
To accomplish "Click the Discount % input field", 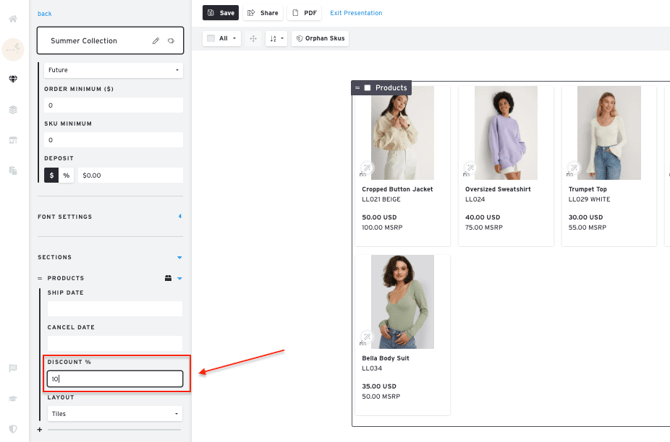I will (x=115, y=379).
